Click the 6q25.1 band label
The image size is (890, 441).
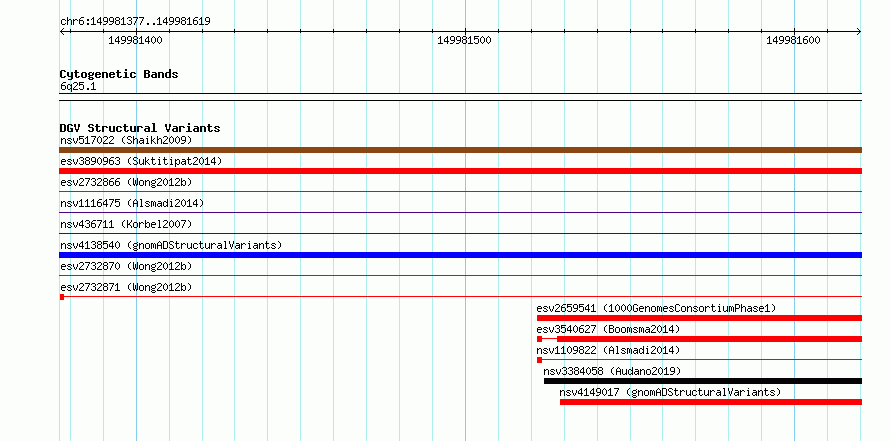[76, 86]
